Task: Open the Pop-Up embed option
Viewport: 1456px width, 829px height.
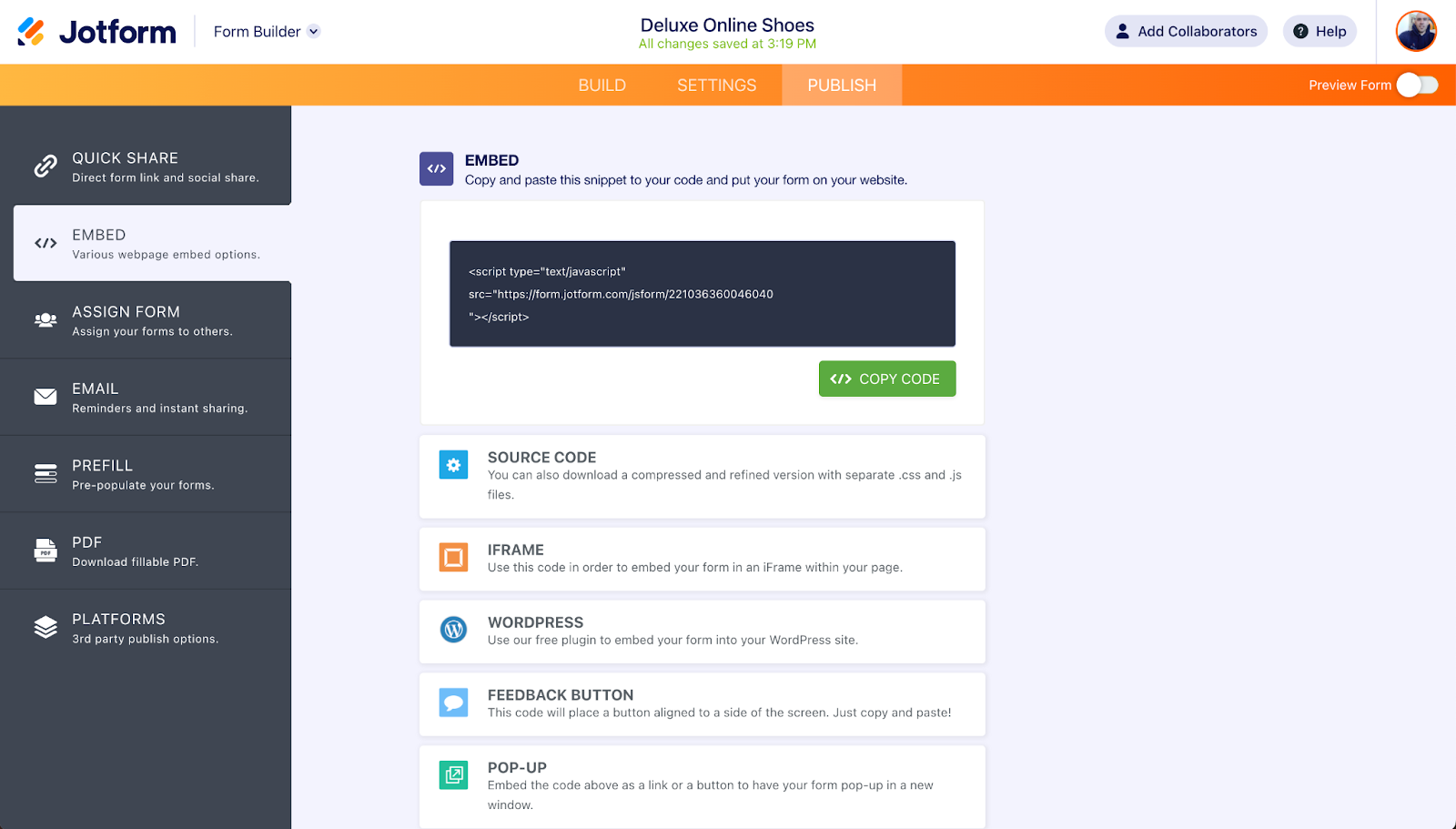Action: tap(703, 786)
